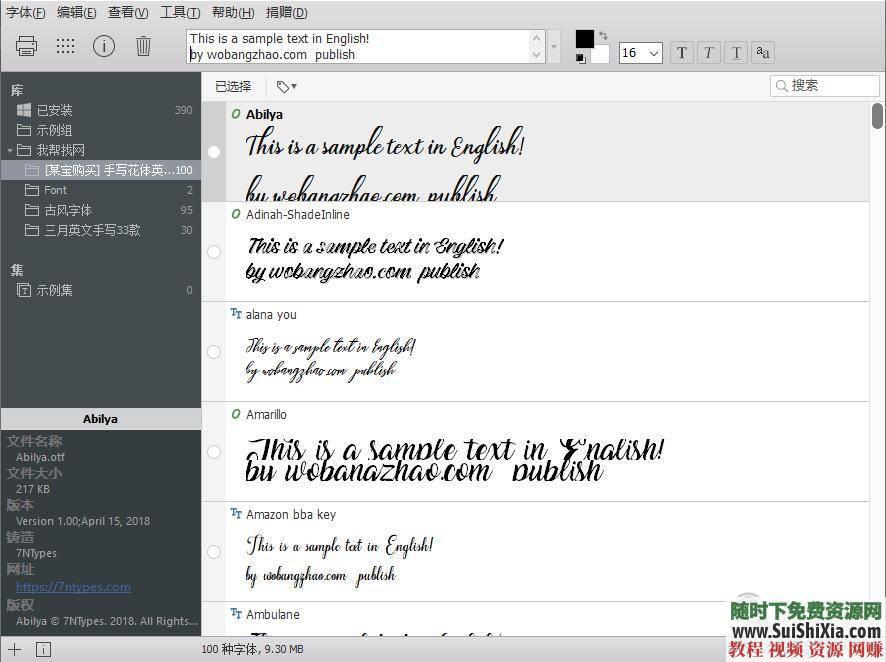Open the https://7ntypes.com link
886x662 pixels.
coord(73,586)
